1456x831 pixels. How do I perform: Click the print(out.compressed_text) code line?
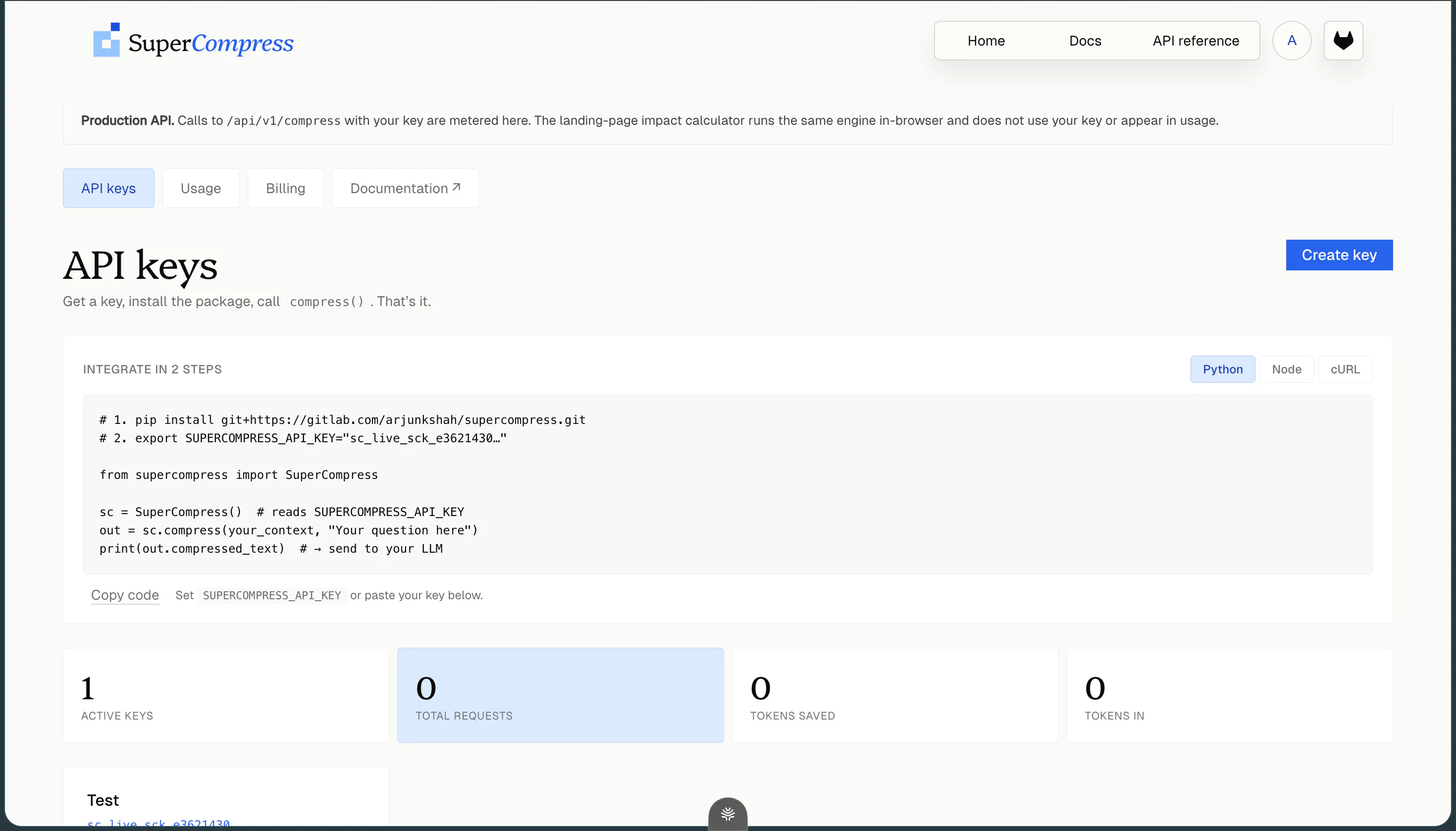271,549
